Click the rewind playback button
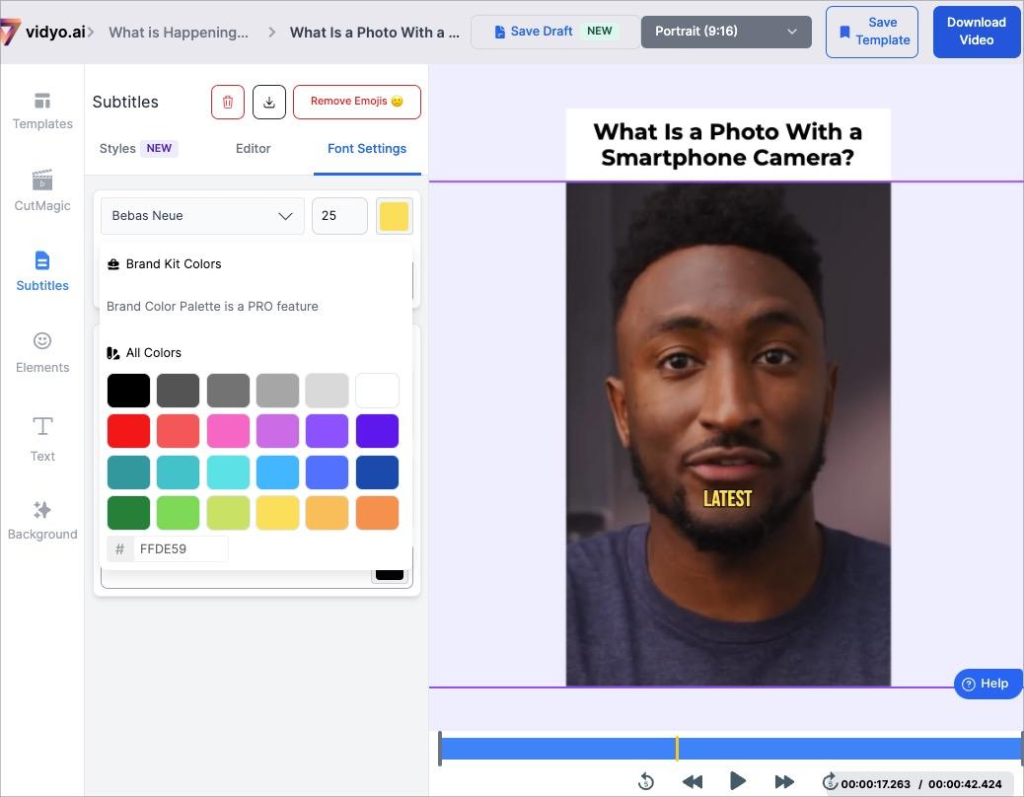 691,781
